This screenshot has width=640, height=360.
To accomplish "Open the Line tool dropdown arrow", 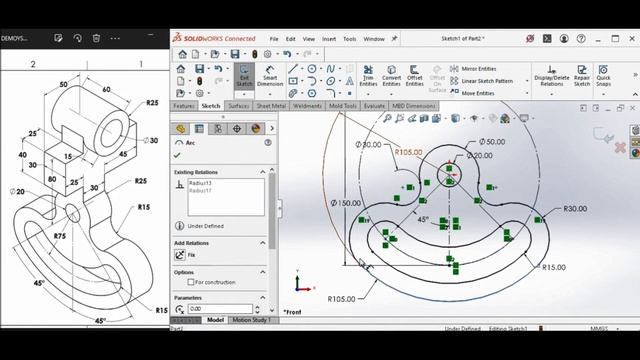I will pos(302,69).
